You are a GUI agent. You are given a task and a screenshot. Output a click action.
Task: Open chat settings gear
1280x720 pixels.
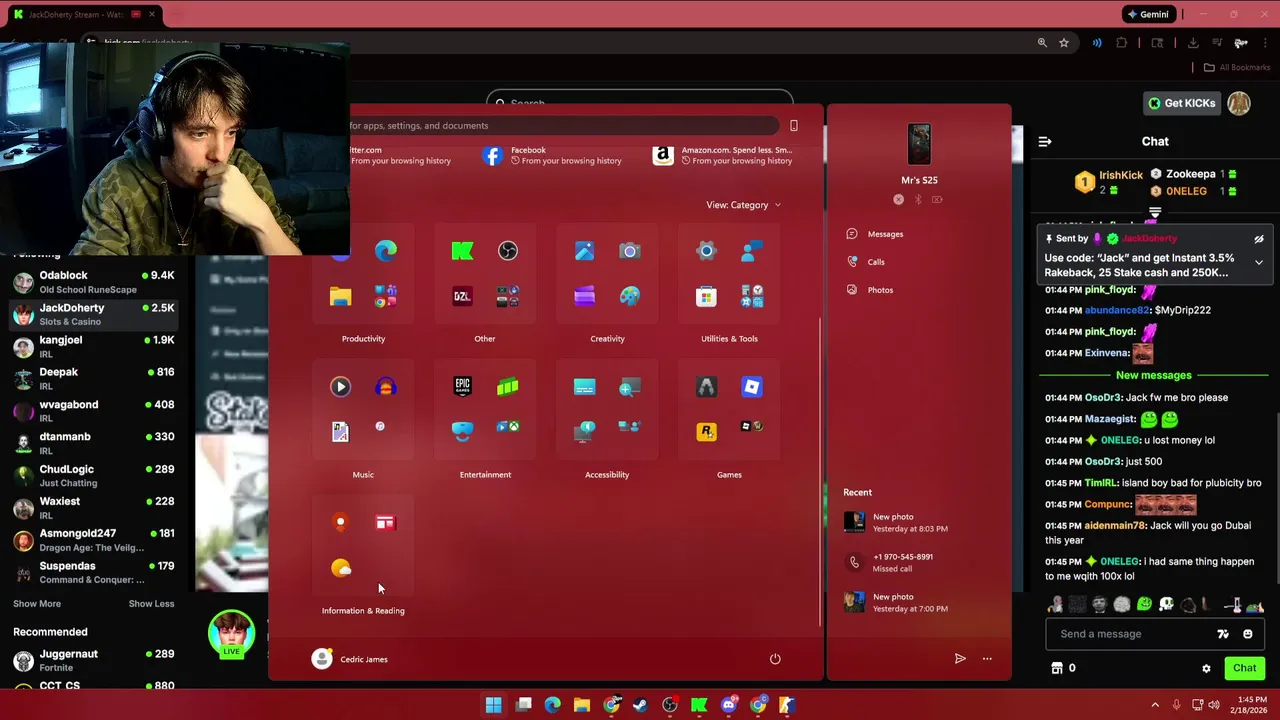[x=1206, y=668]
